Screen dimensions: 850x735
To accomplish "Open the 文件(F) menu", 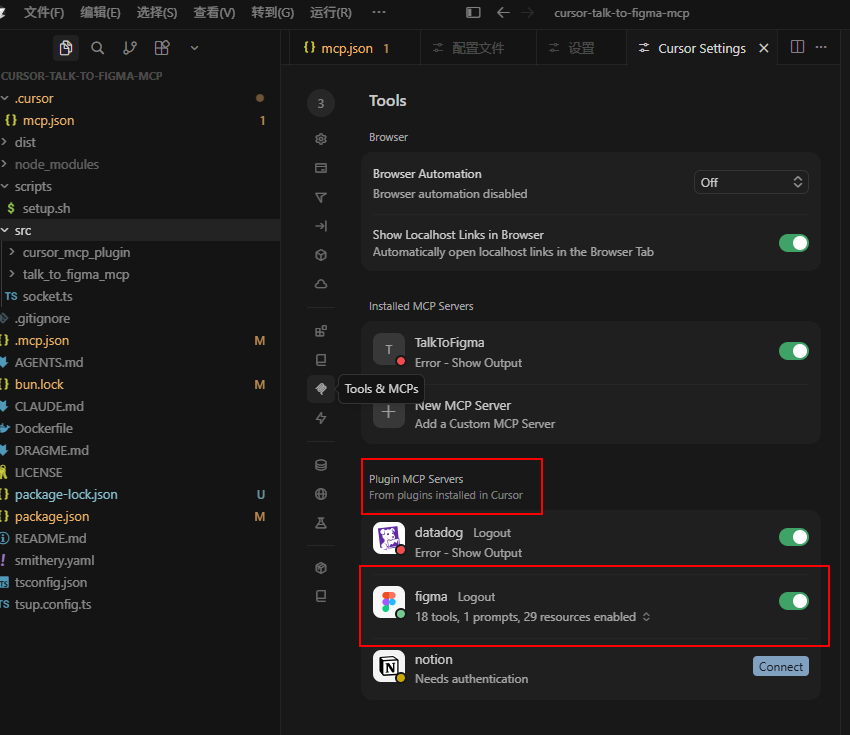I will click(43, 12).
